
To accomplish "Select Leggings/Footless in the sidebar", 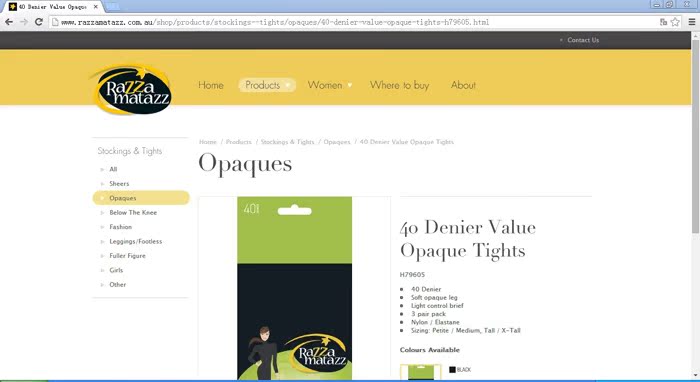I will pos(136,241).
